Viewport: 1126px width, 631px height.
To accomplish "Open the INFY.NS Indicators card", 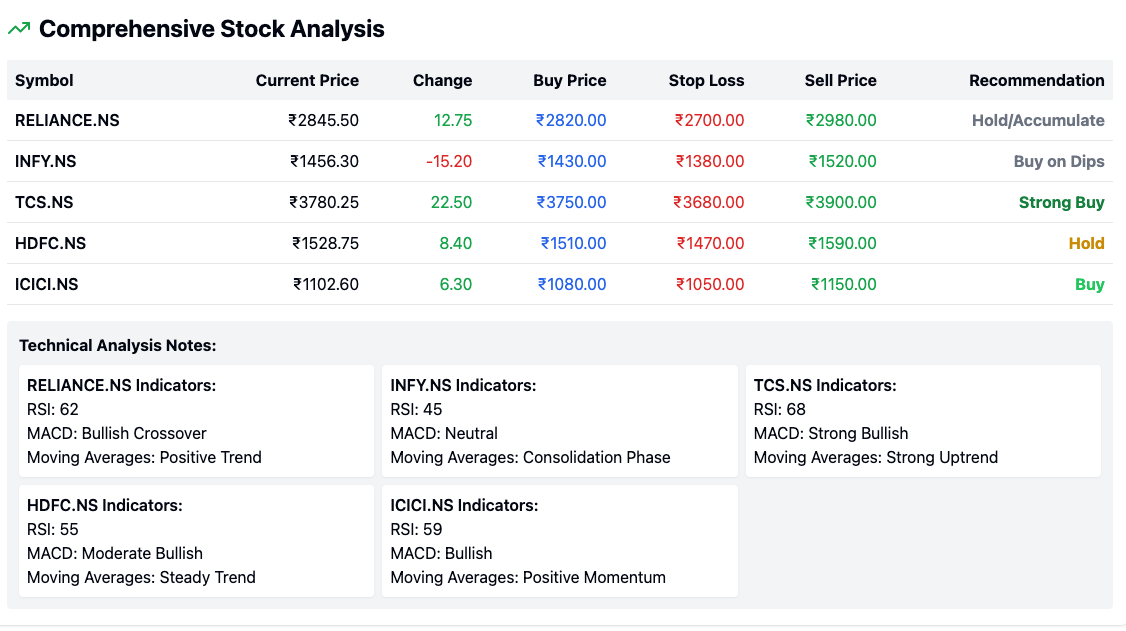I will coord(559,421).
